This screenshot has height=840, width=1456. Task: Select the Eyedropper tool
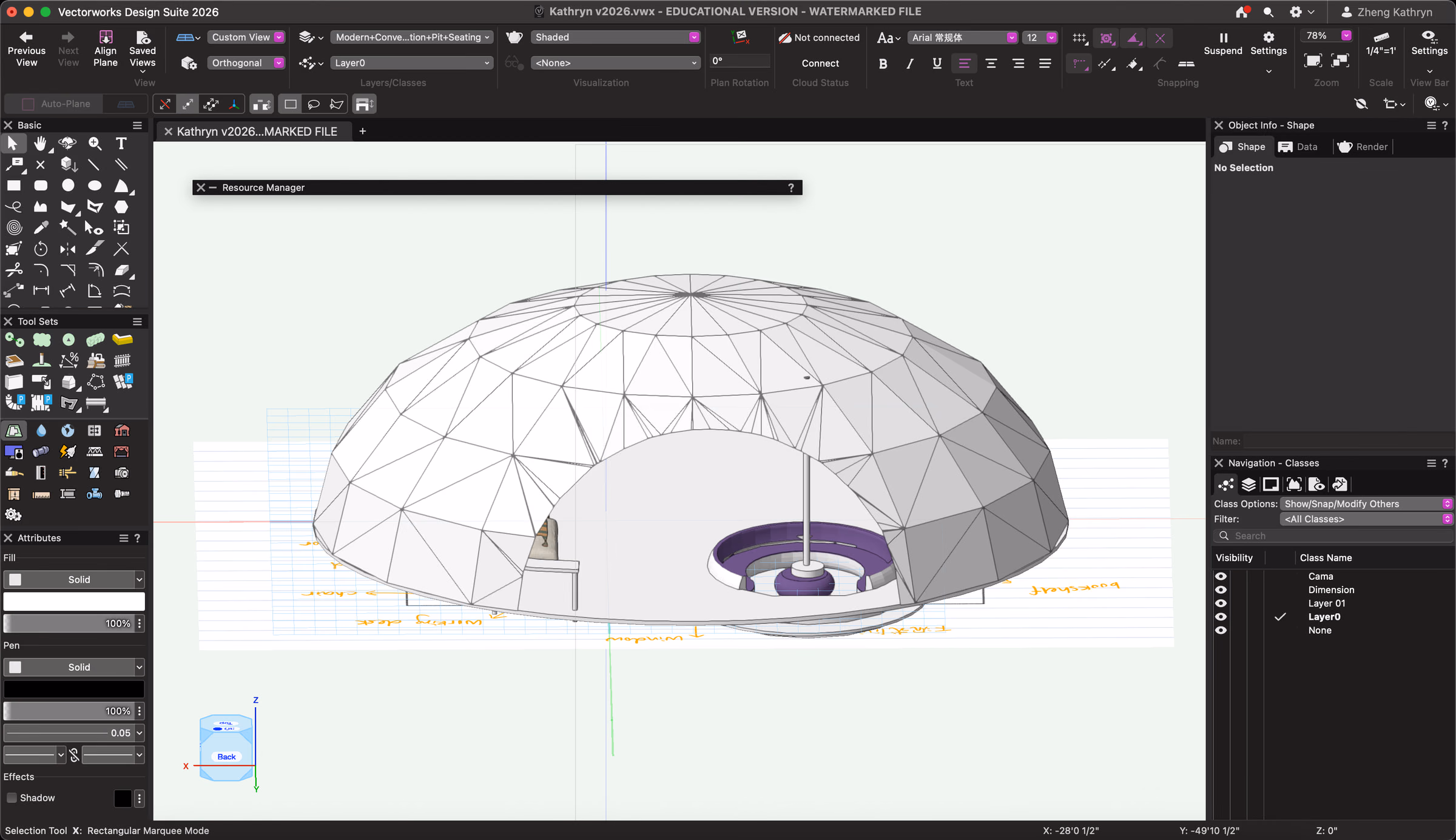(x=41, y=228)
